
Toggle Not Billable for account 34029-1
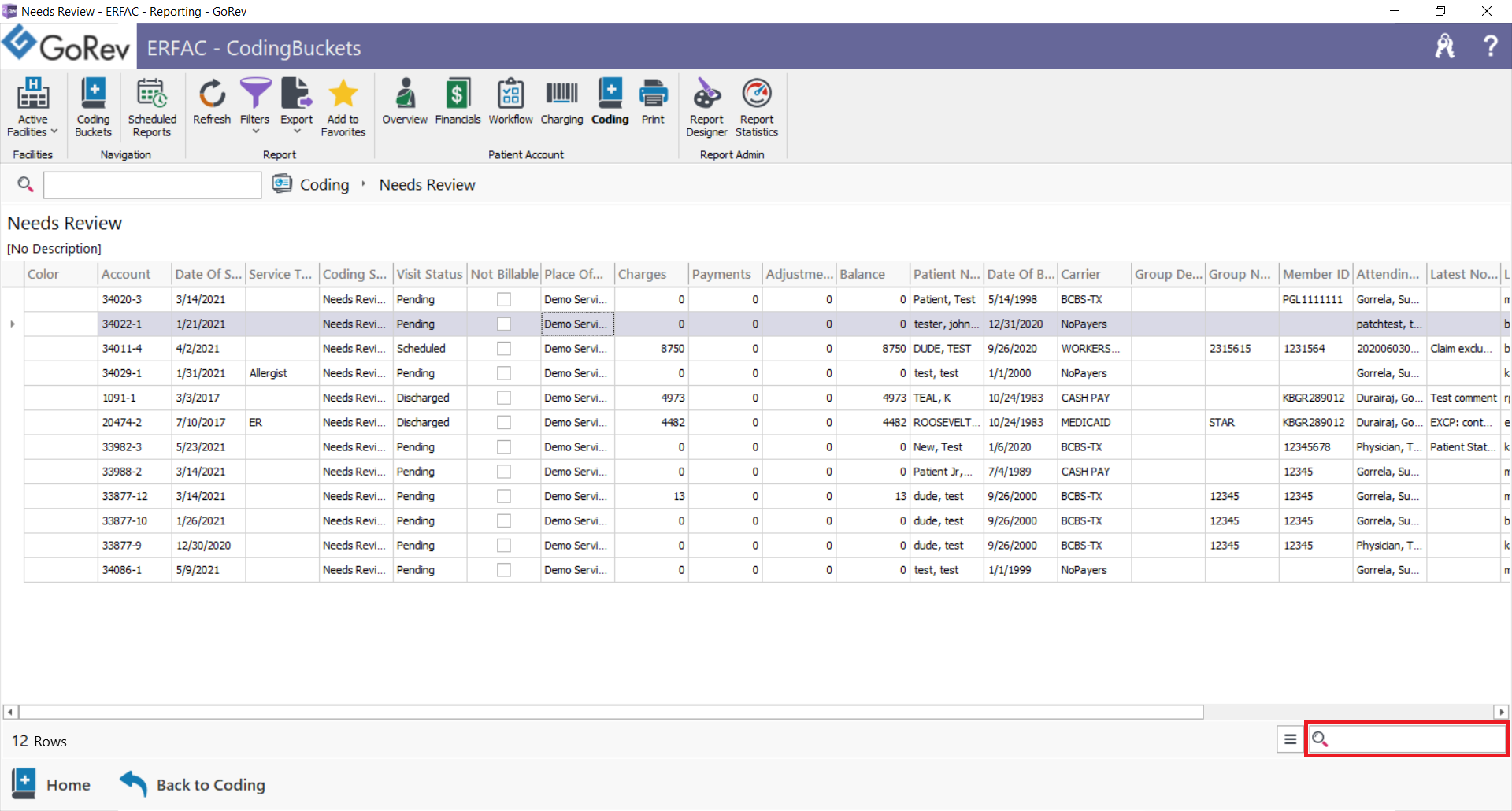(x=504, y=373)
